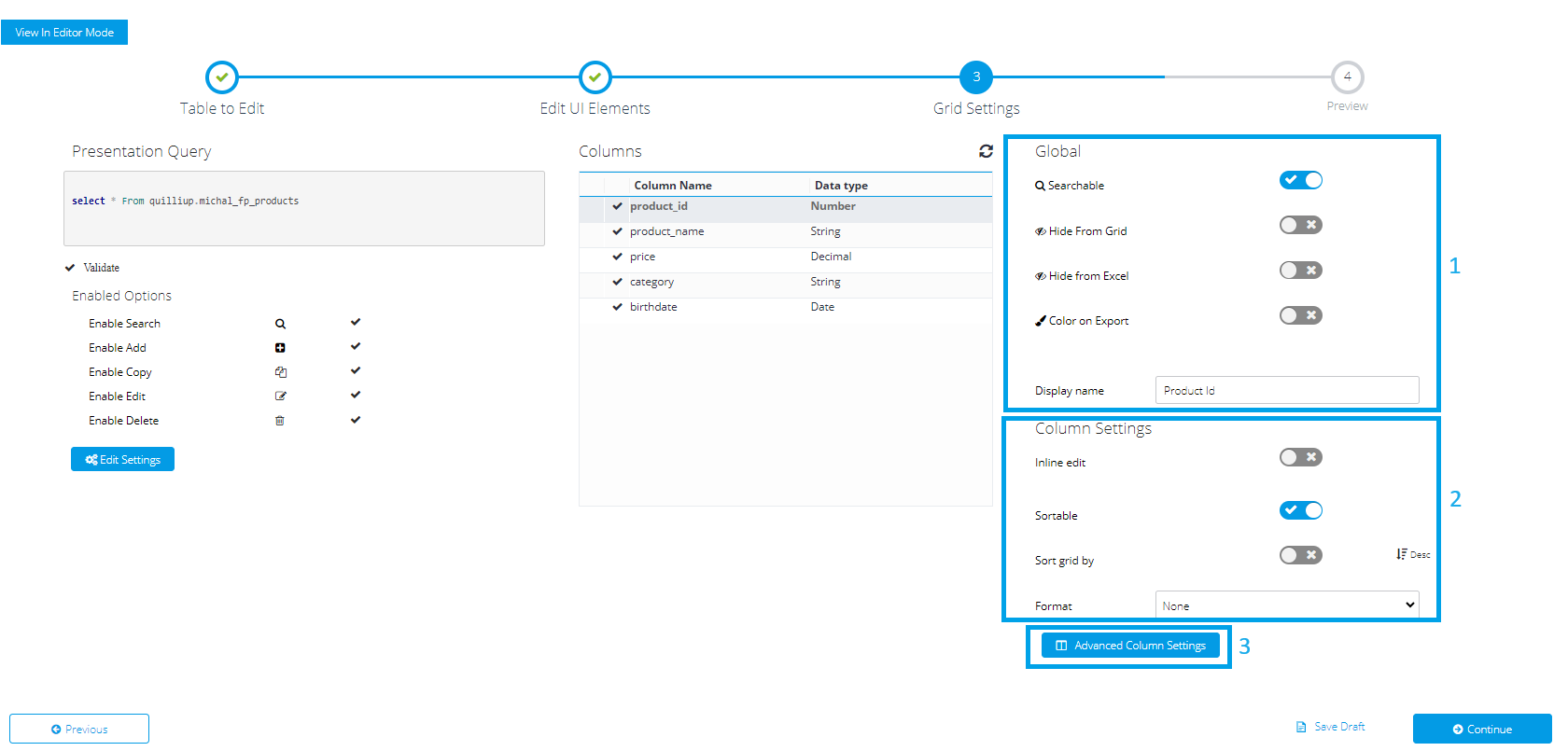The width and height of the screenshot is (1568, 751).
Task: Uncheck the Enable Add checkmark
Action: pyautogui.click(x=356, y=346)
